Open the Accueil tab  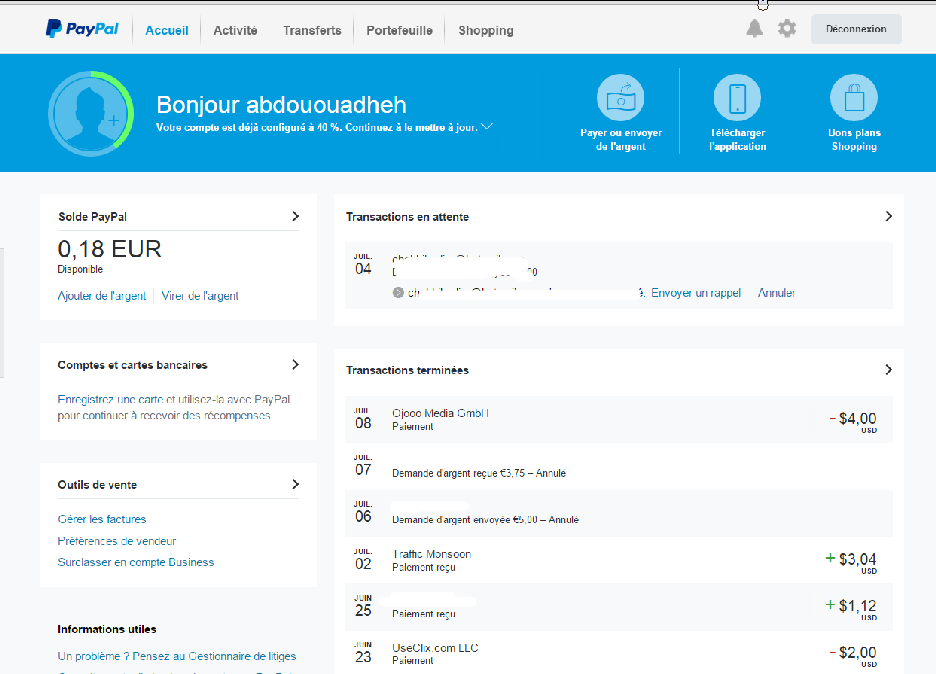(167, 30)
